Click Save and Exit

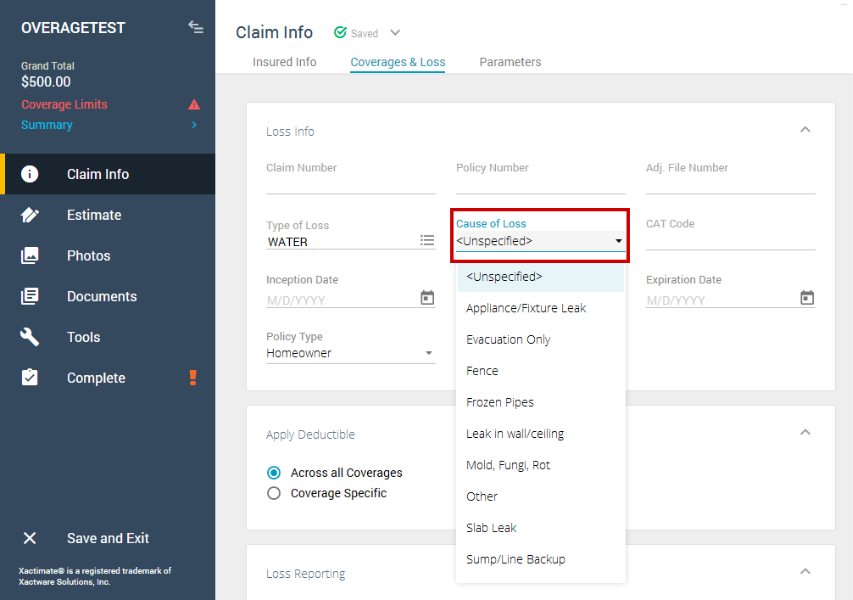tap(108, 538)
